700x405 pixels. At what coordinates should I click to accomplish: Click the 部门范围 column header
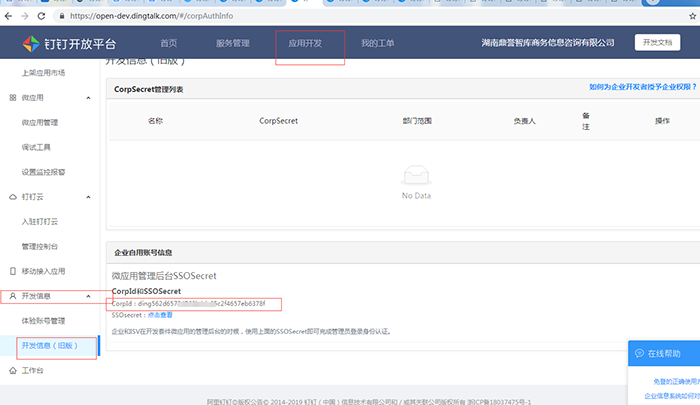417,121
